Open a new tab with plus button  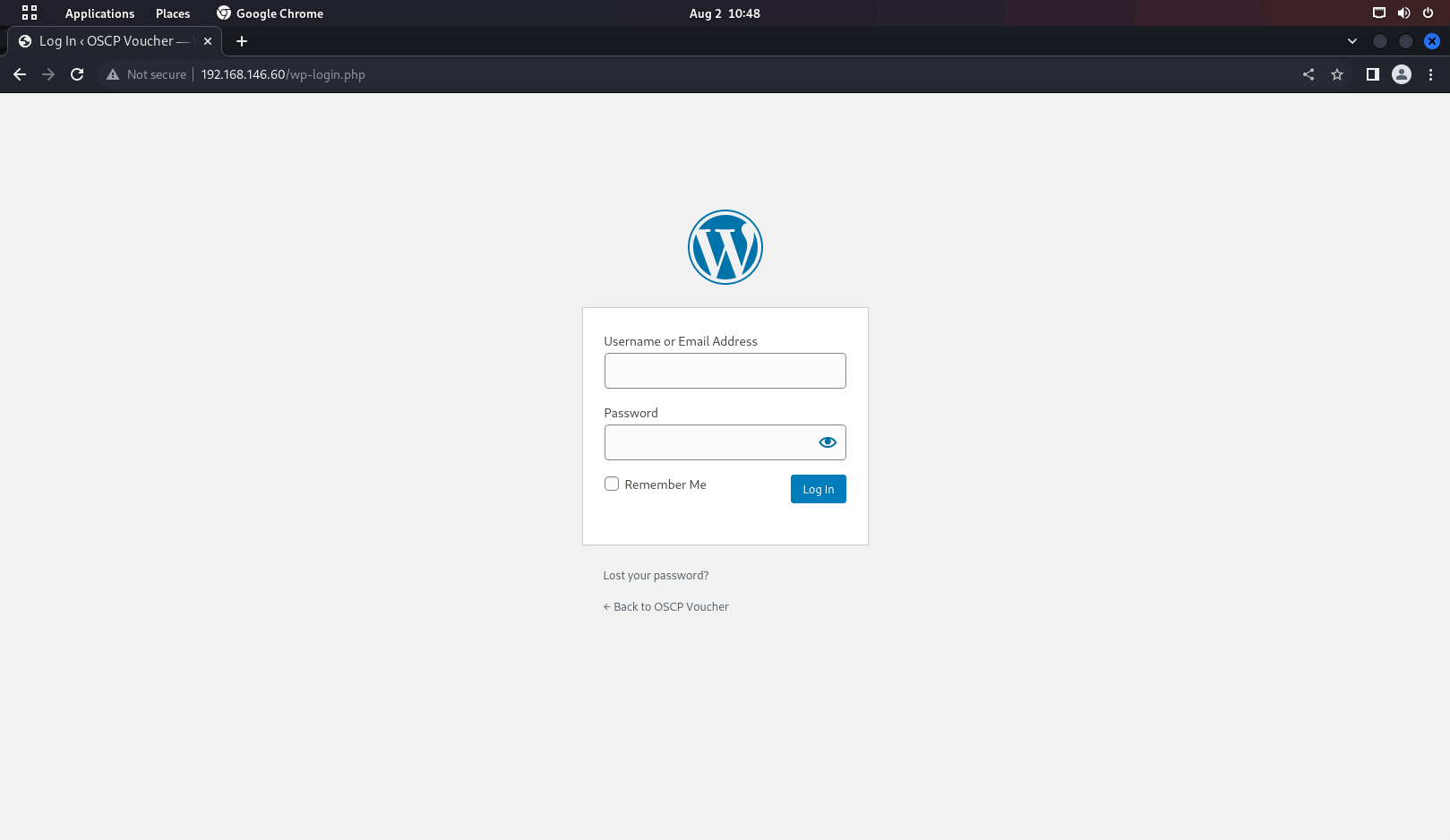242,41
